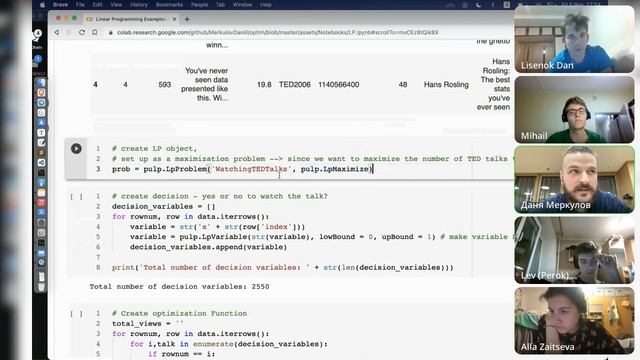Select Alla Zaitseva's video tile
The height and width of the screenshot is (360, 640).
(x=575, y=320)
